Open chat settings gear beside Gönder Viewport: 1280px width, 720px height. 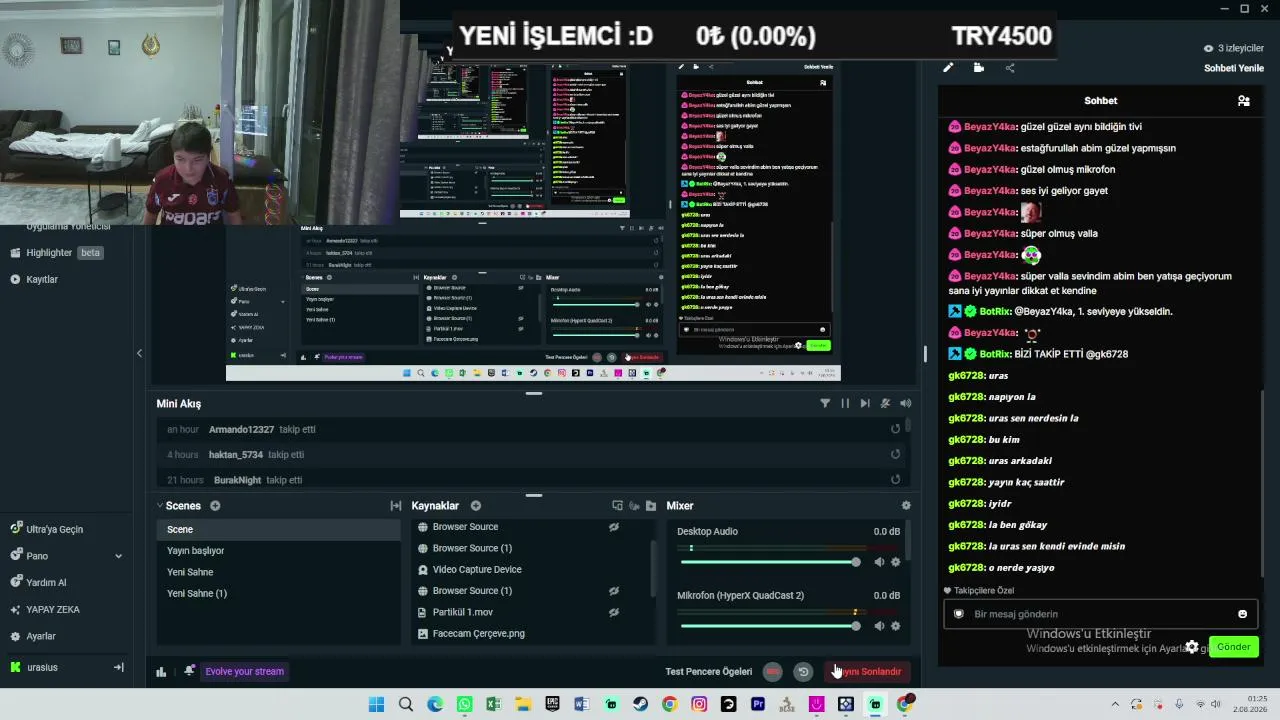click(1192, 647)
